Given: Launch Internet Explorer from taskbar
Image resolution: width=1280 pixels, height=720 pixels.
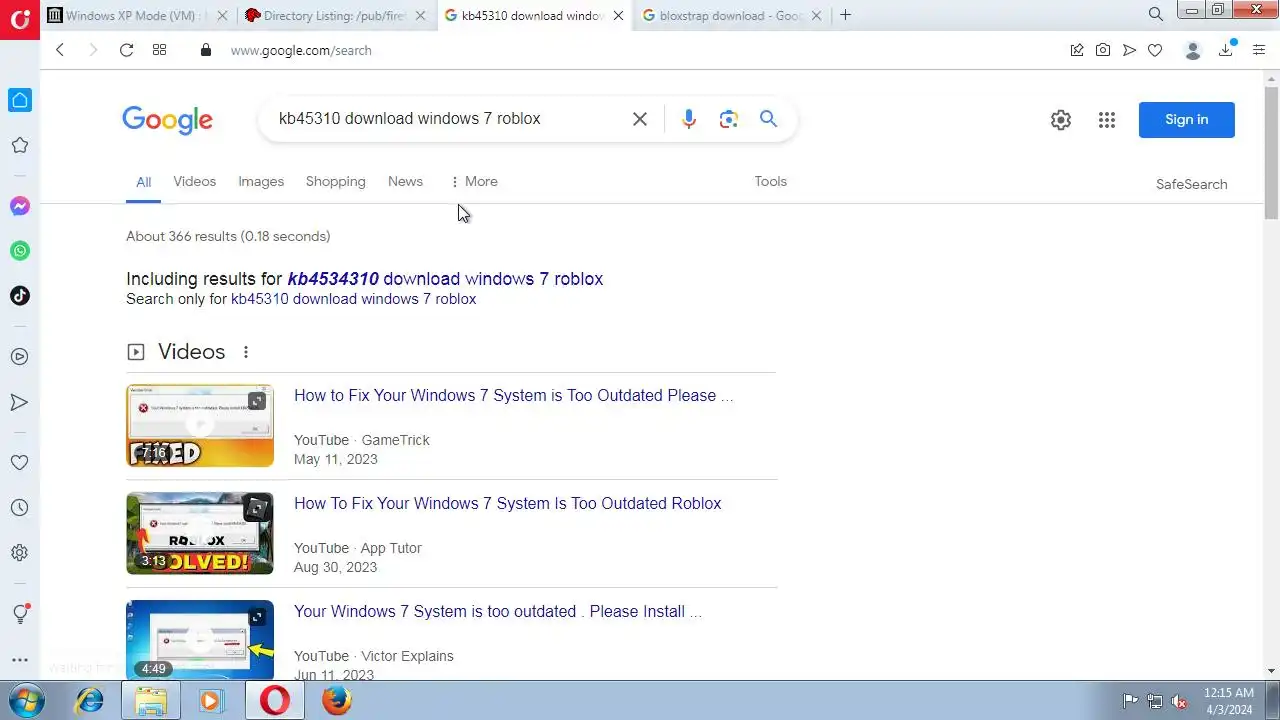Looking at the screenshot, I should pyautogui.click(x=89, y=701).
